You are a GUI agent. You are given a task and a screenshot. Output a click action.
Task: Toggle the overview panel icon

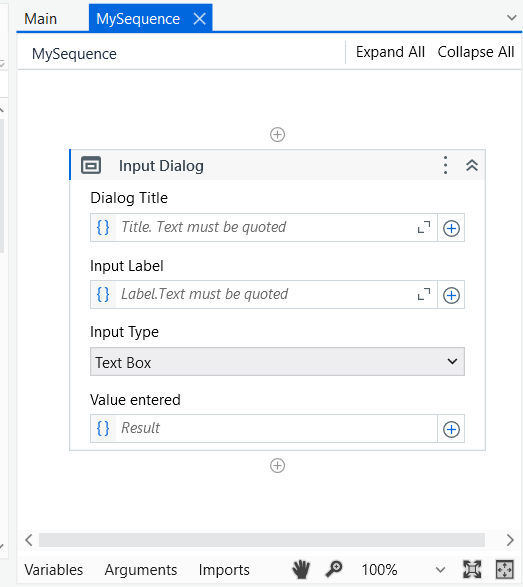pyautogui.click(x=505, y=569)
